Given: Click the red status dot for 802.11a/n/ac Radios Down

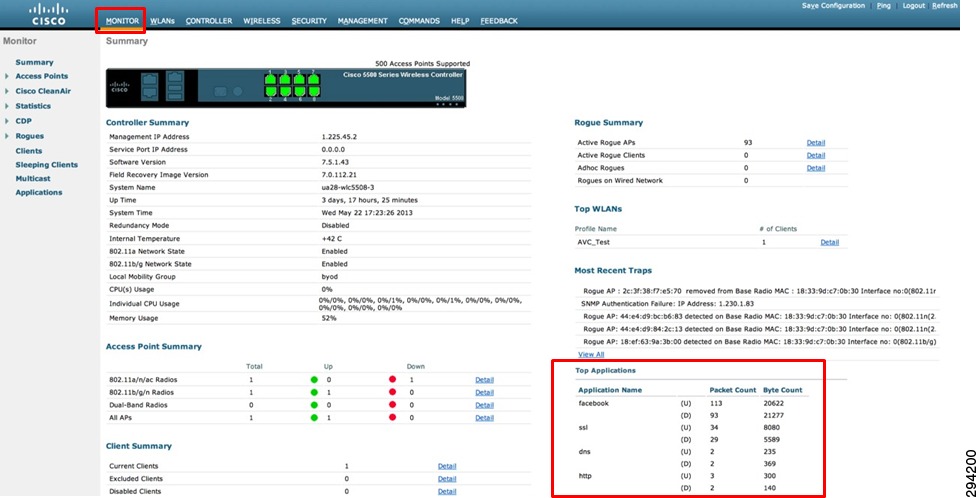Looking at the screenshot, I should coord(393,379).
